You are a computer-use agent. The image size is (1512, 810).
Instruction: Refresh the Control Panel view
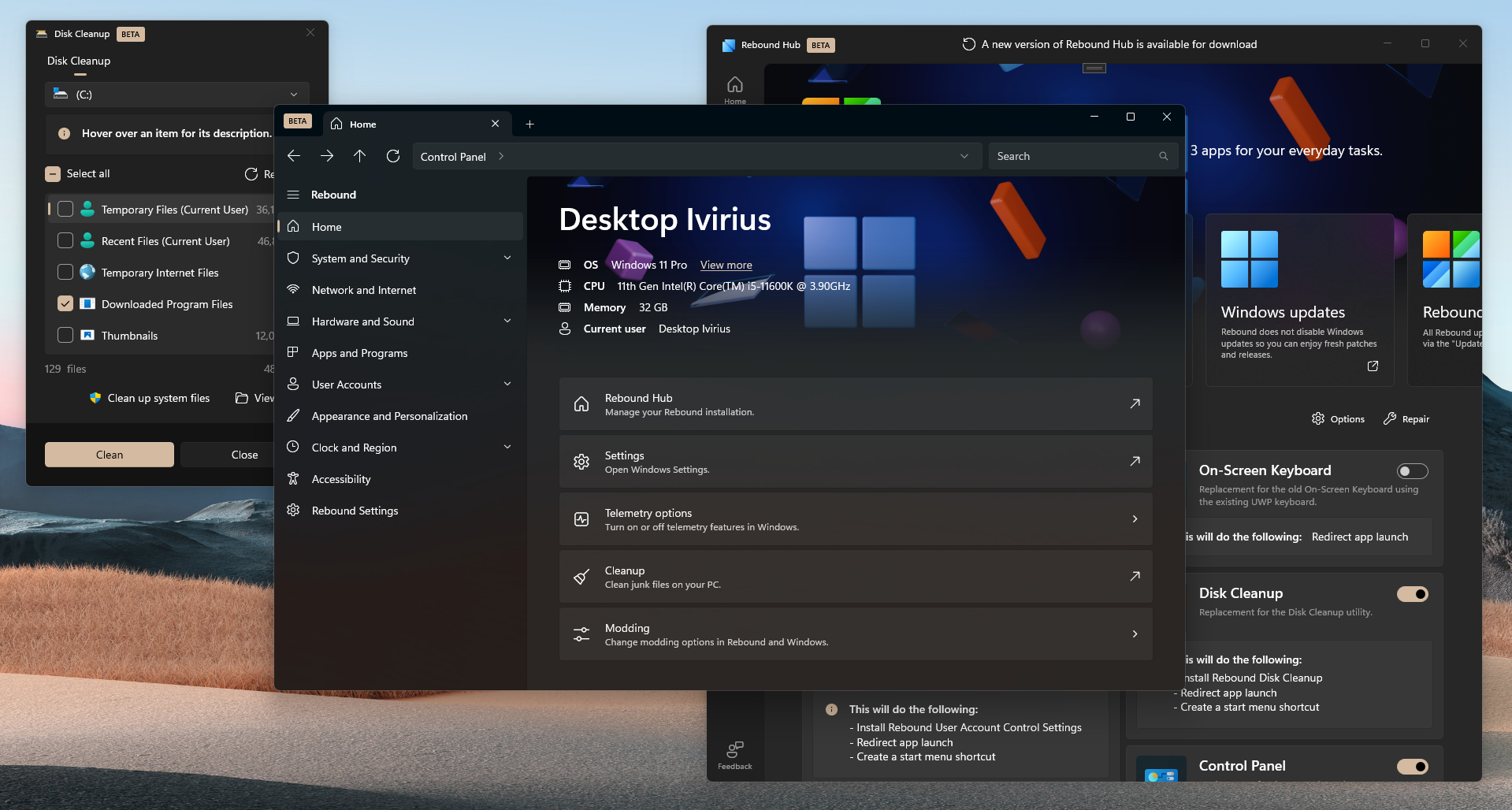(x=393, y=156)
